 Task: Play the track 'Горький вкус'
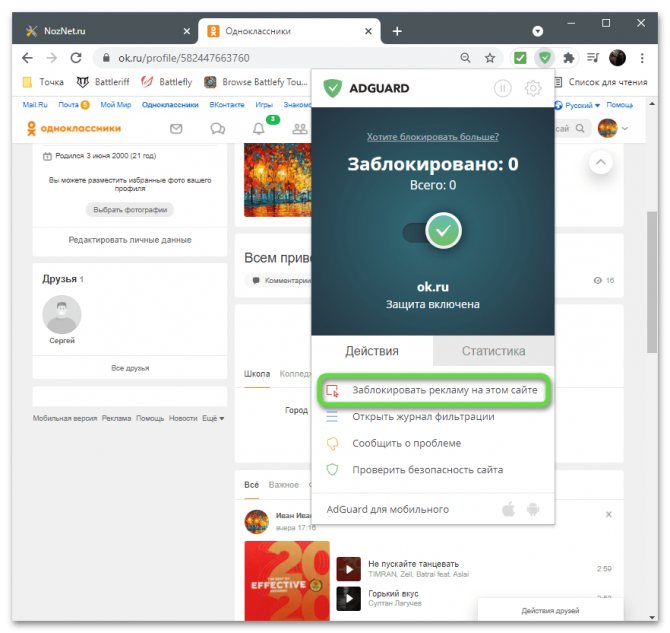(349, 598)
